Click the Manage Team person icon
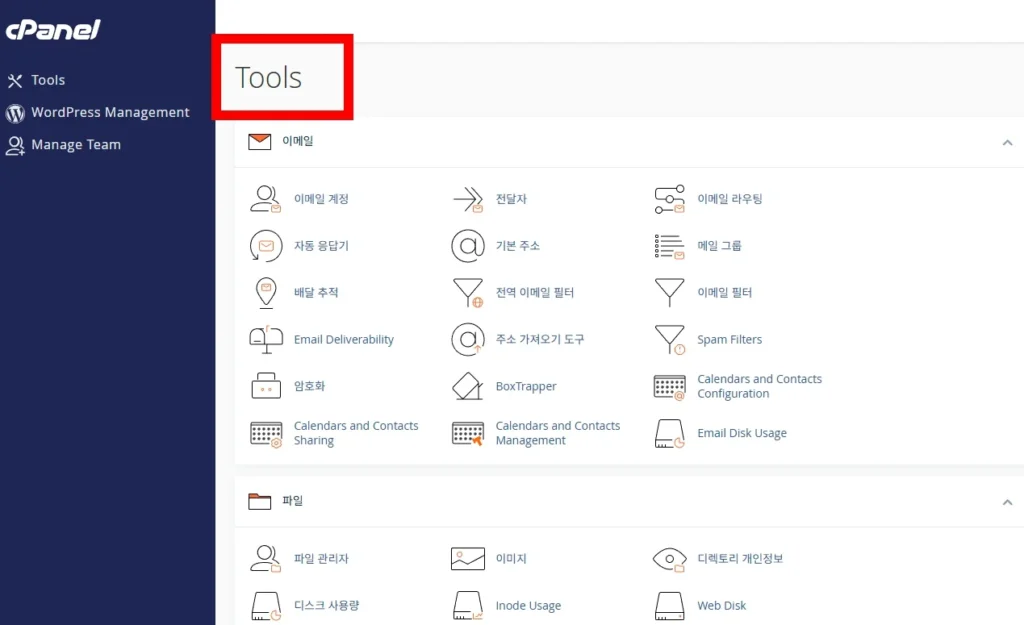 15,145
